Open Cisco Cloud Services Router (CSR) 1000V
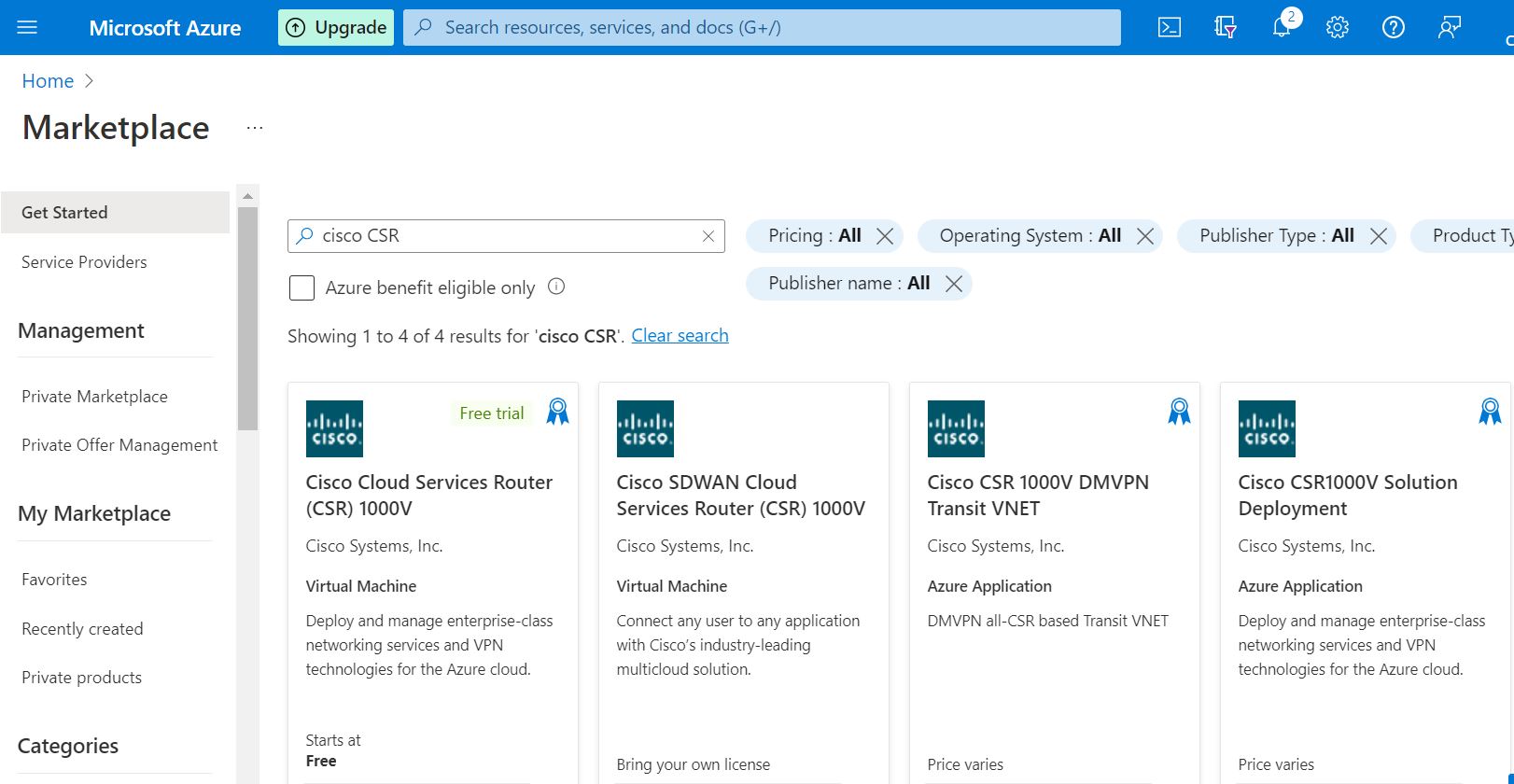Viewport: 1514px width, 784px height. [429, 496]
